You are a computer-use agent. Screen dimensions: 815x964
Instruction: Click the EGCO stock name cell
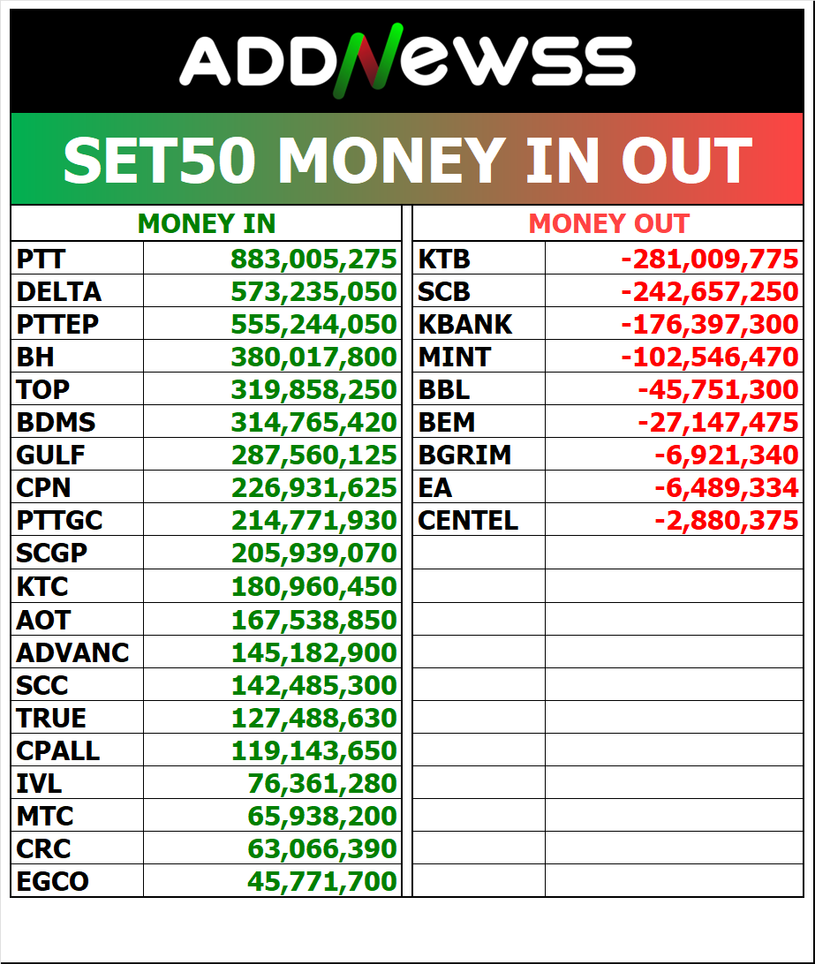(77, 882)
